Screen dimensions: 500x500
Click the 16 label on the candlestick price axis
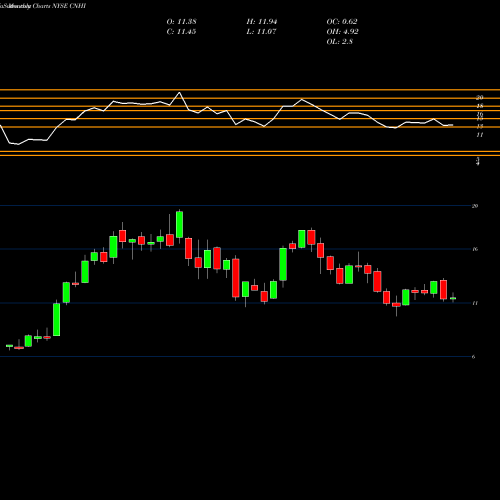(475, 249)
